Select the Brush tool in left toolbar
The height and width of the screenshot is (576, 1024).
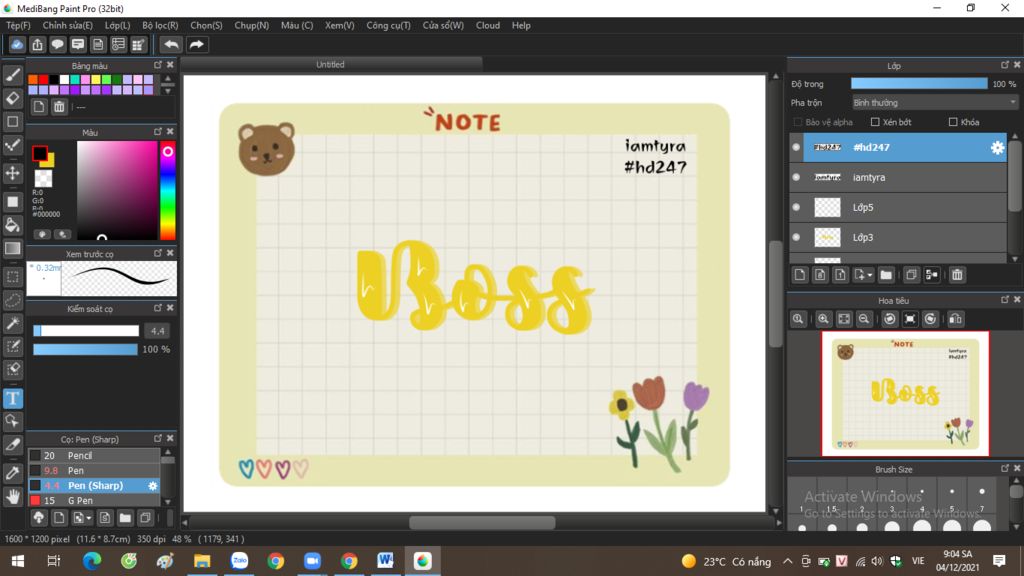[12, 75]
